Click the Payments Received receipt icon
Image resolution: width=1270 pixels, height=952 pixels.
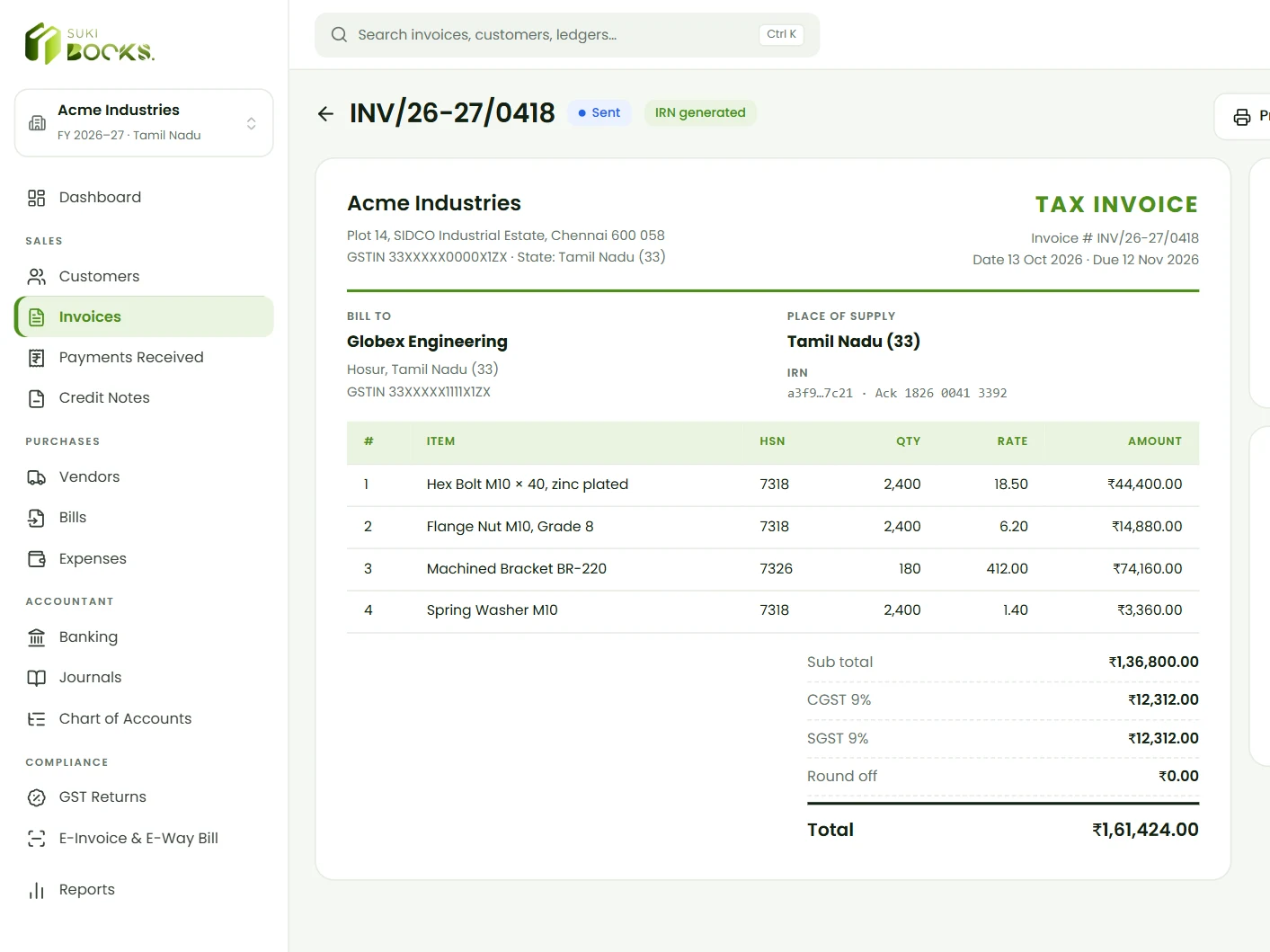pyautogui.click(x=36, y=358)
